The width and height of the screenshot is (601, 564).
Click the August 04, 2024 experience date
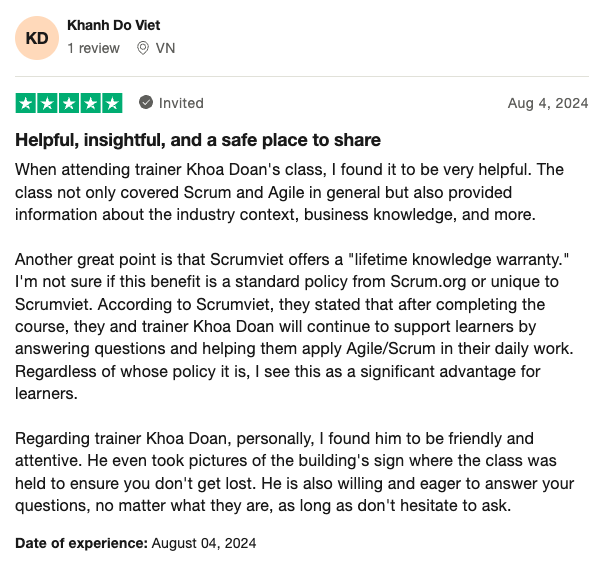click(x=204, y=543)
